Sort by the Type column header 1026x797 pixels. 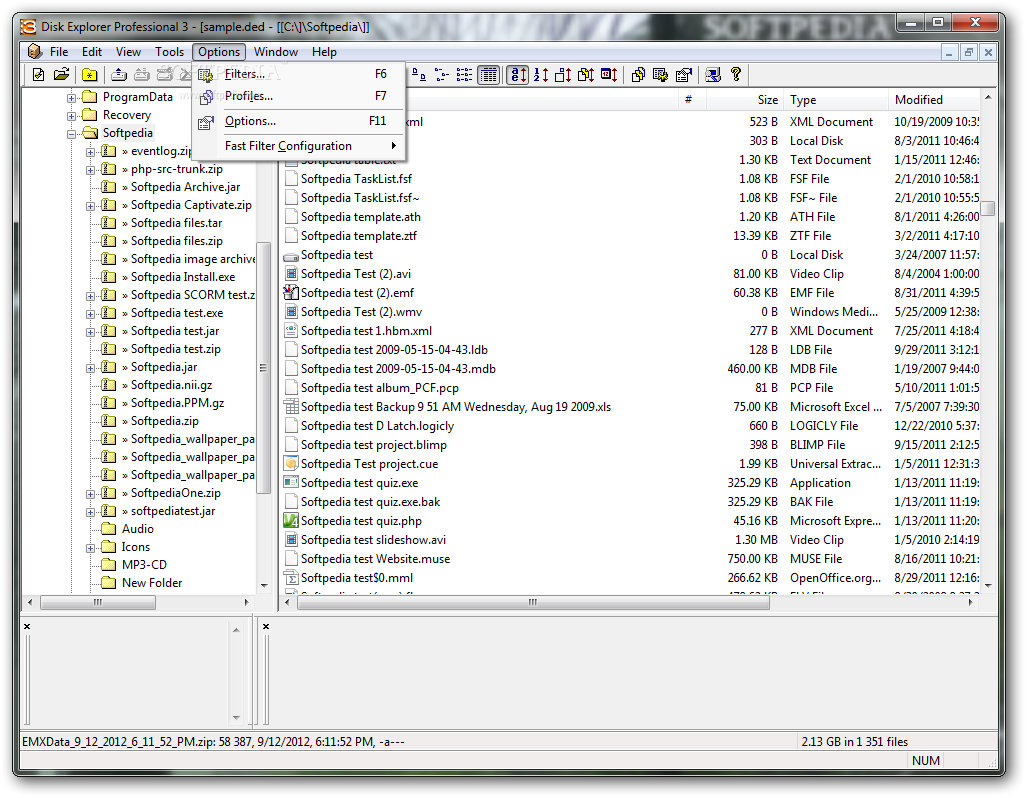836,100
